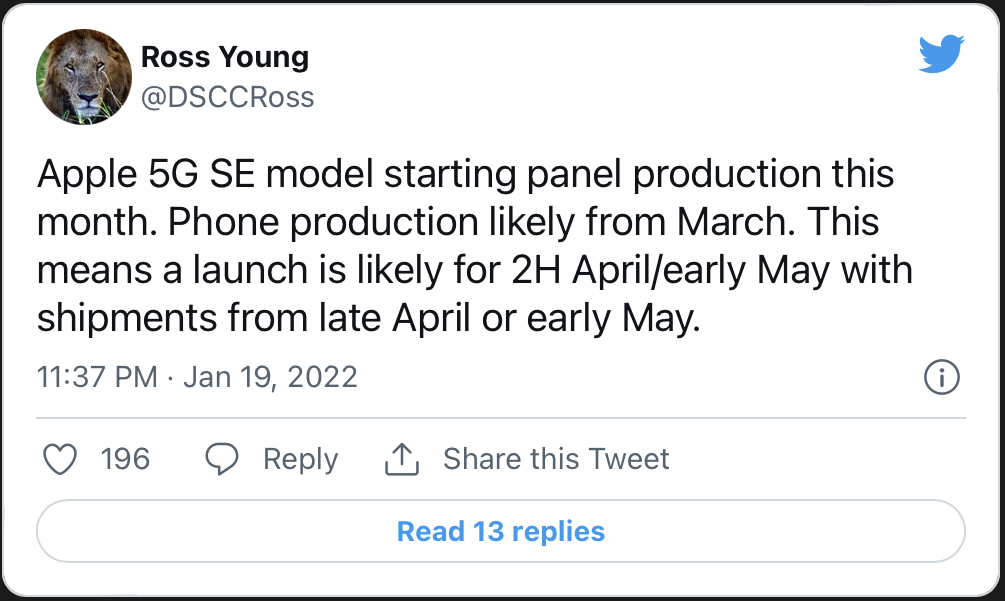
Task: Click the Twitter bird logo
Action: 941,54
